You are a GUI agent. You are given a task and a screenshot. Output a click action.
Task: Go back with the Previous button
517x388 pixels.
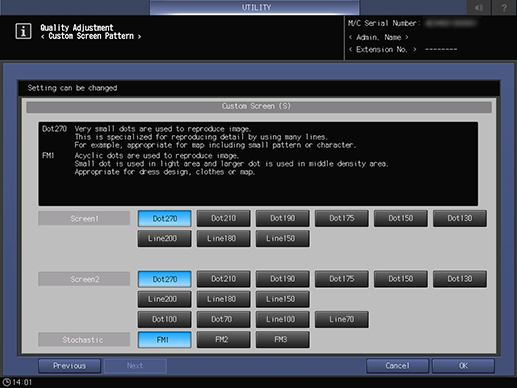(x=69, y=366)
